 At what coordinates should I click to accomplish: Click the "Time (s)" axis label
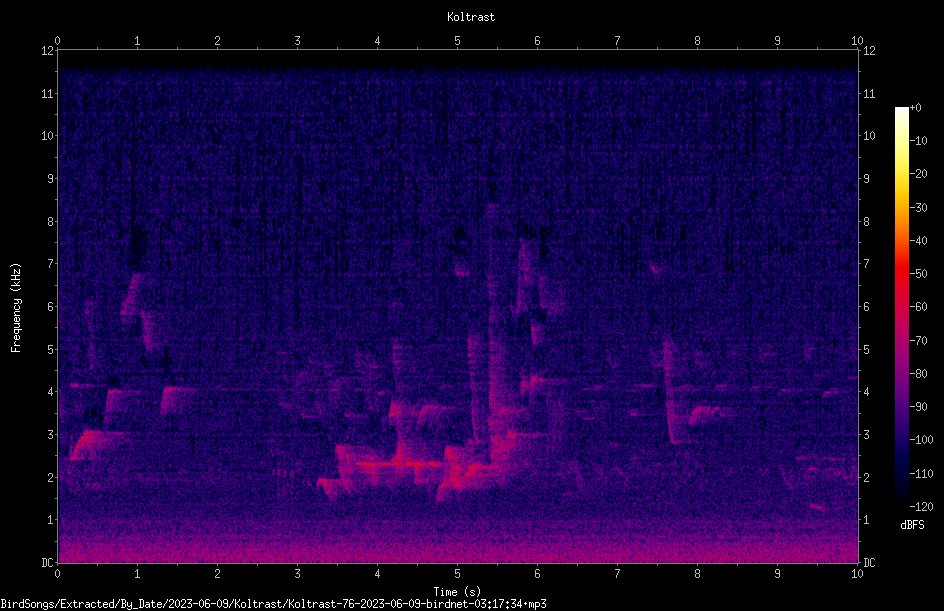pos(457,592)
